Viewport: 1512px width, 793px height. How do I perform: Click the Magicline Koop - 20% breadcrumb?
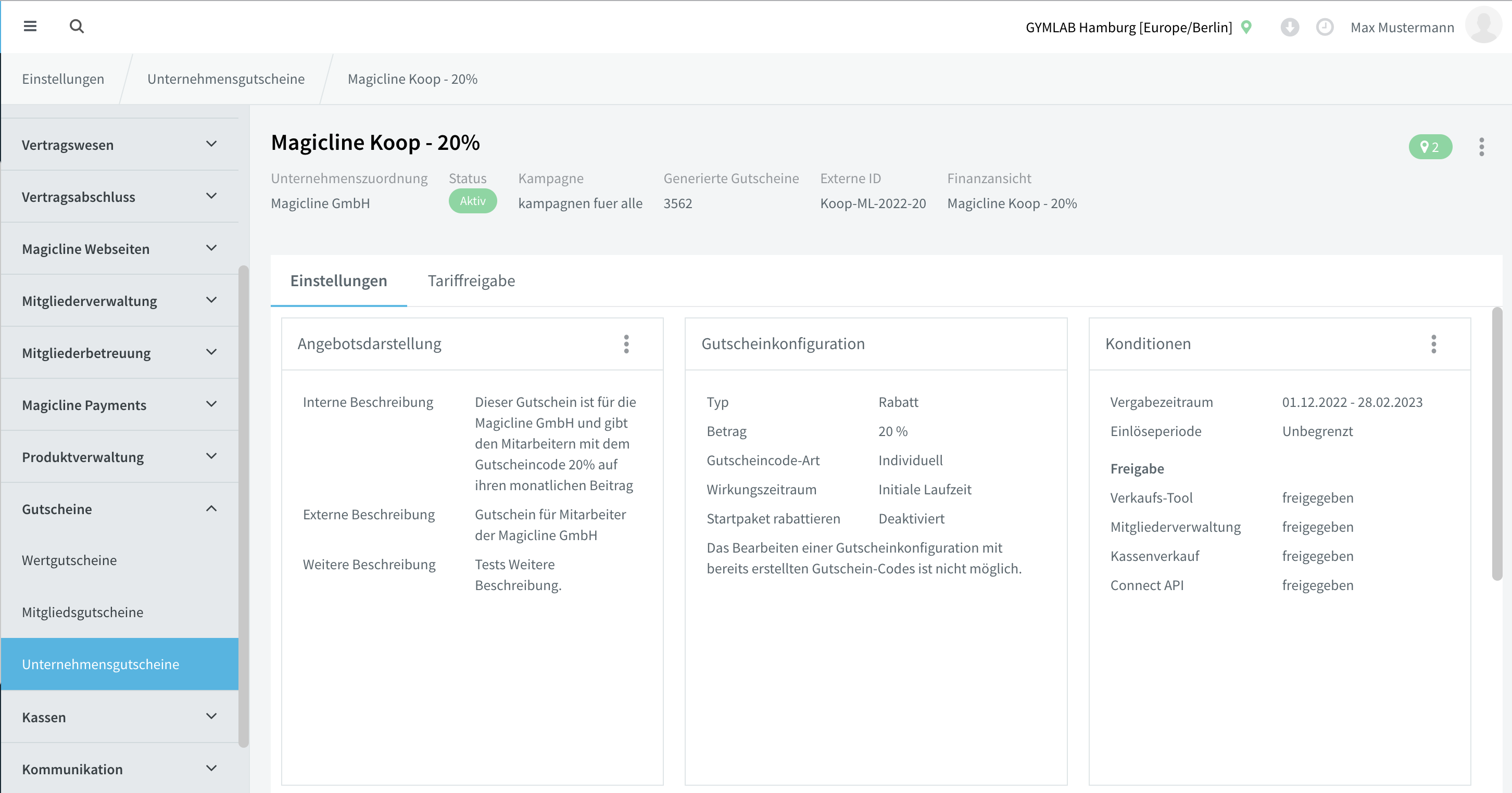413,79
